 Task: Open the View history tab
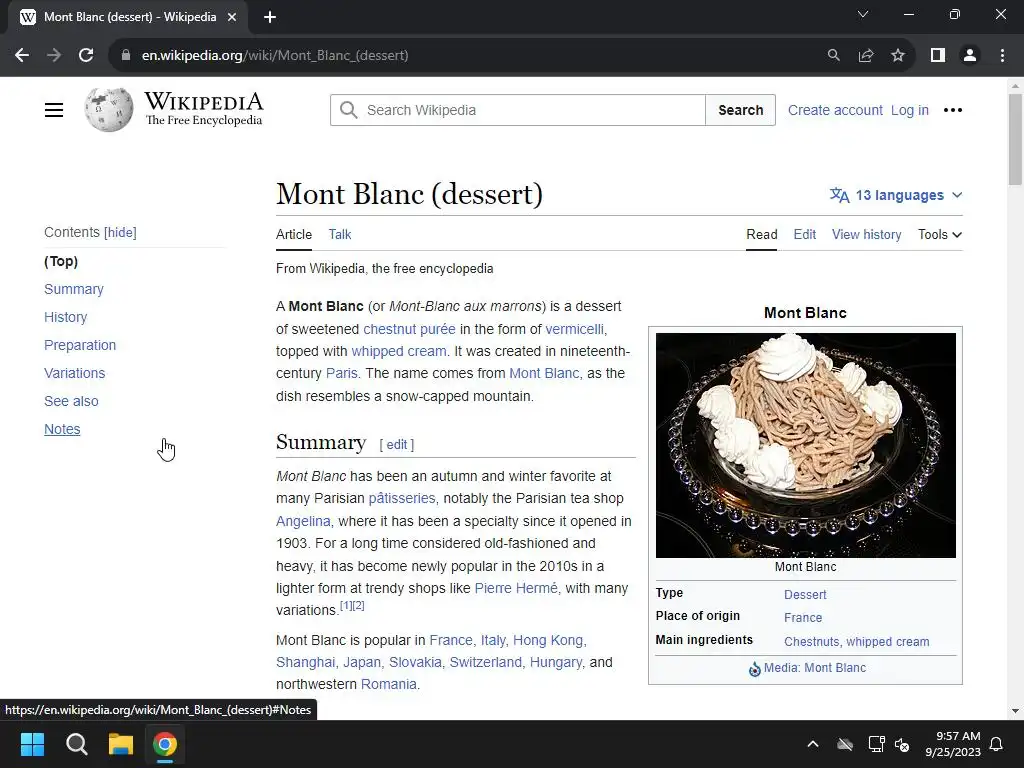click(x=866, y=234)
